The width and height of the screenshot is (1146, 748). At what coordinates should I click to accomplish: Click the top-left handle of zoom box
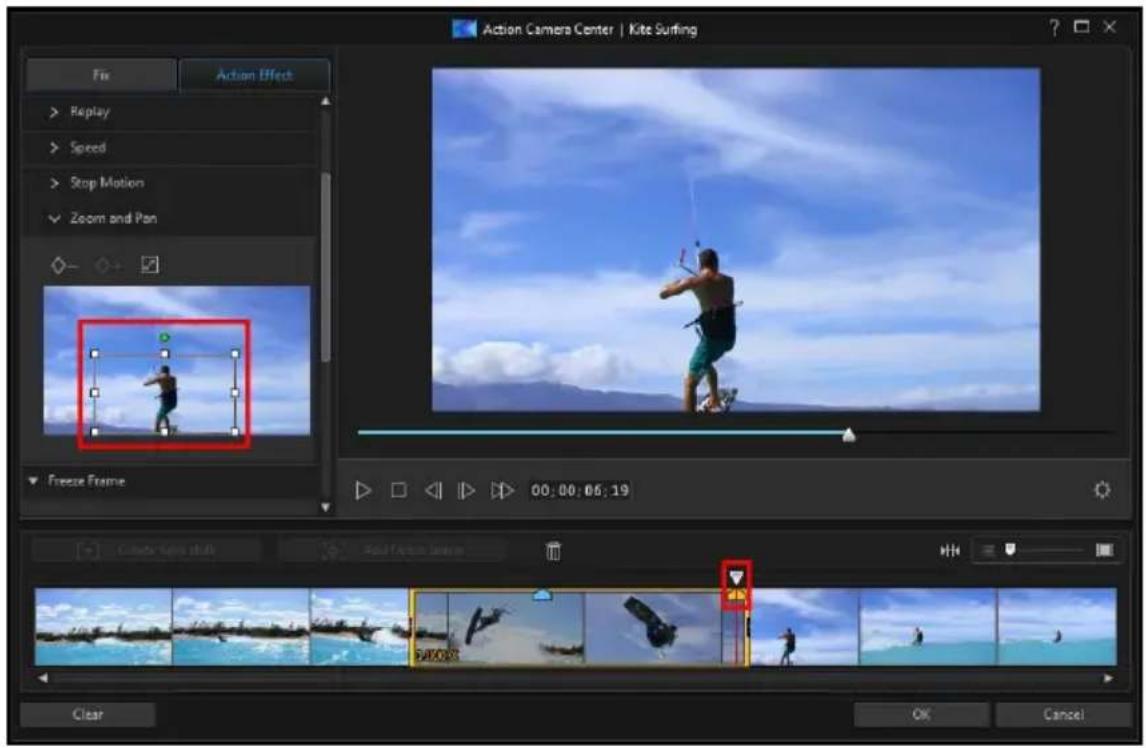pyautogui.click(x=94, y=354)
